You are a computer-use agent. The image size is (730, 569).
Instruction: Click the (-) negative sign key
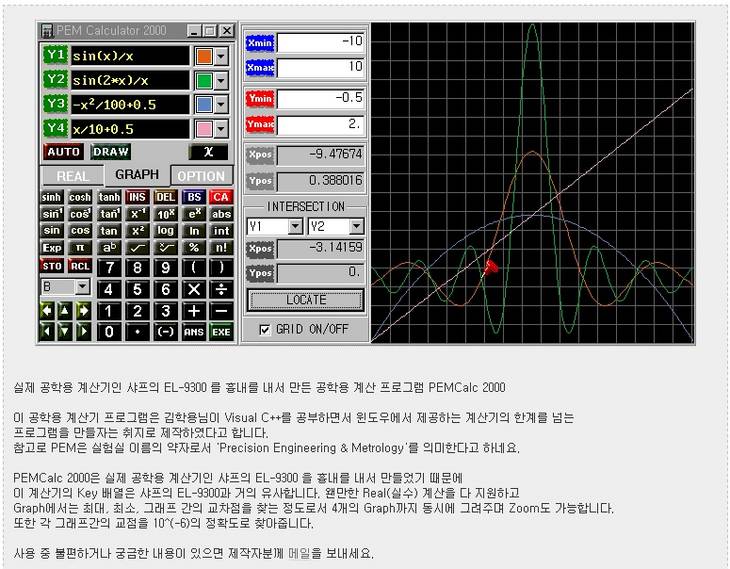click(165, 332)
